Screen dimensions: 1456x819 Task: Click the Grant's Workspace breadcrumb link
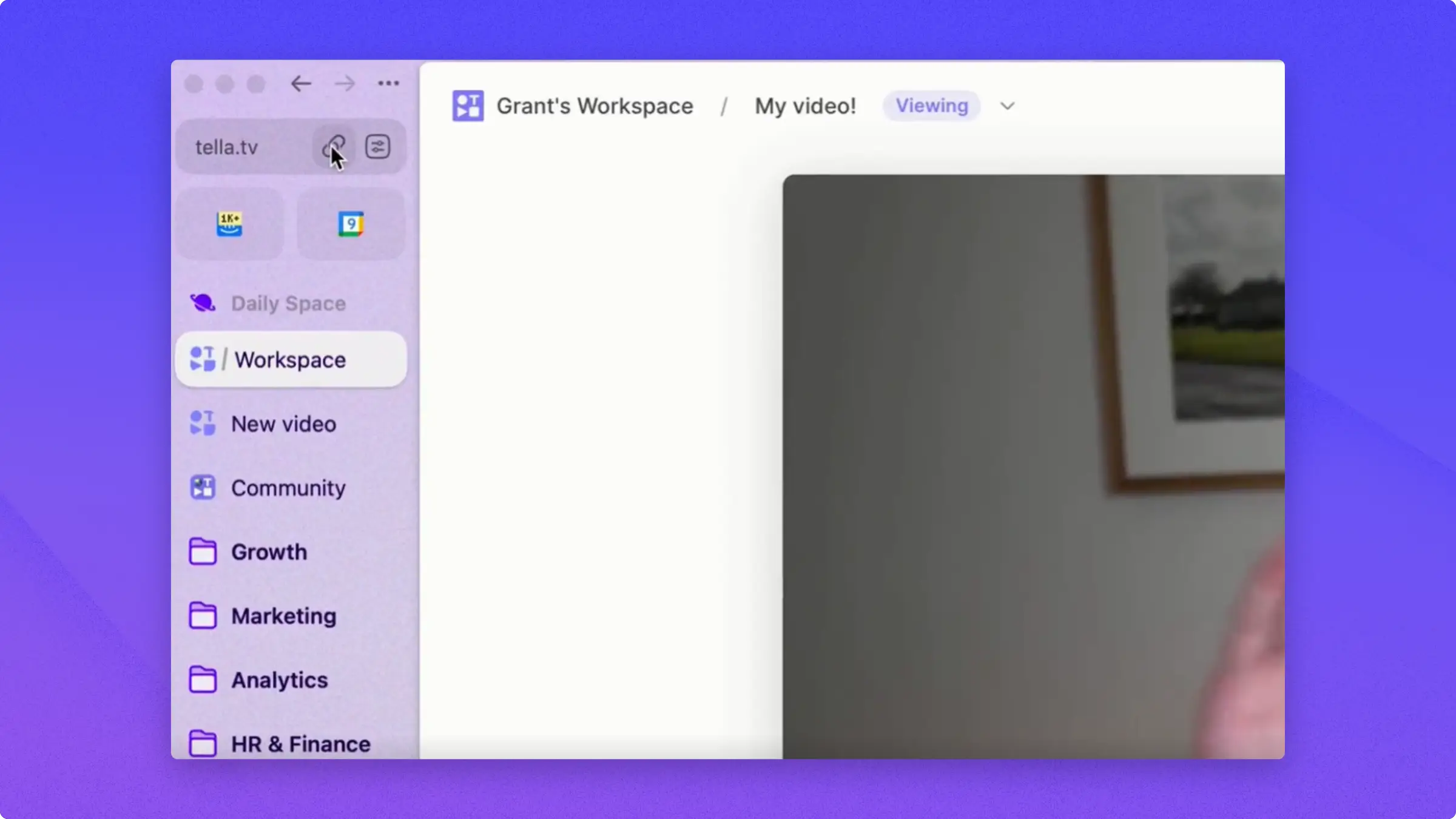coord(594,106)
